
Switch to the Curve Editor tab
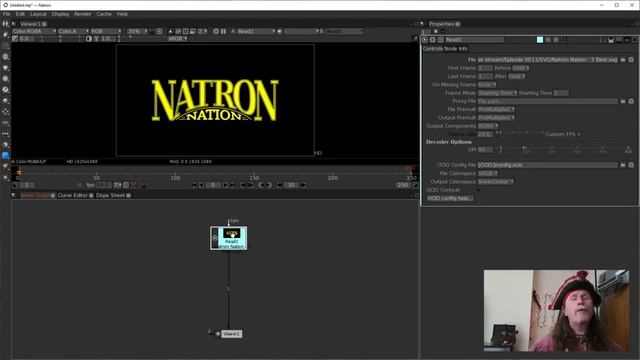[x=73, y=196]
